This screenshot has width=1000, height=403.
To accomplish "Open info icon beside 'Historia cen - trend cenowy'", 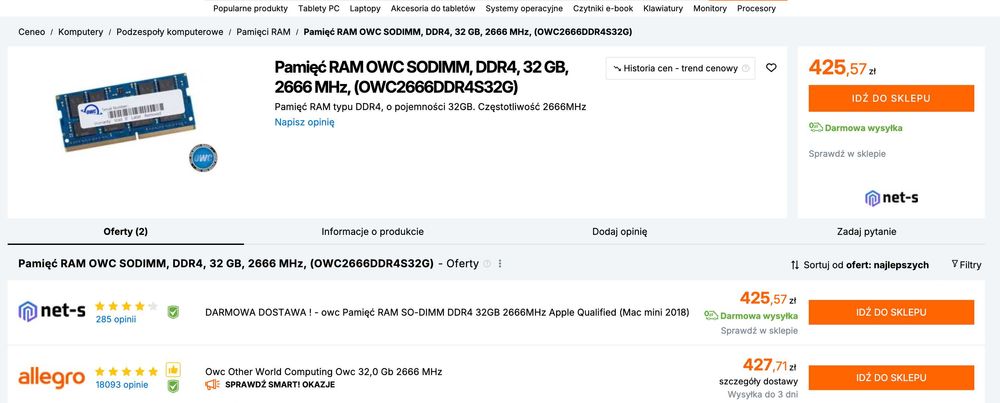I will point(746,68).
